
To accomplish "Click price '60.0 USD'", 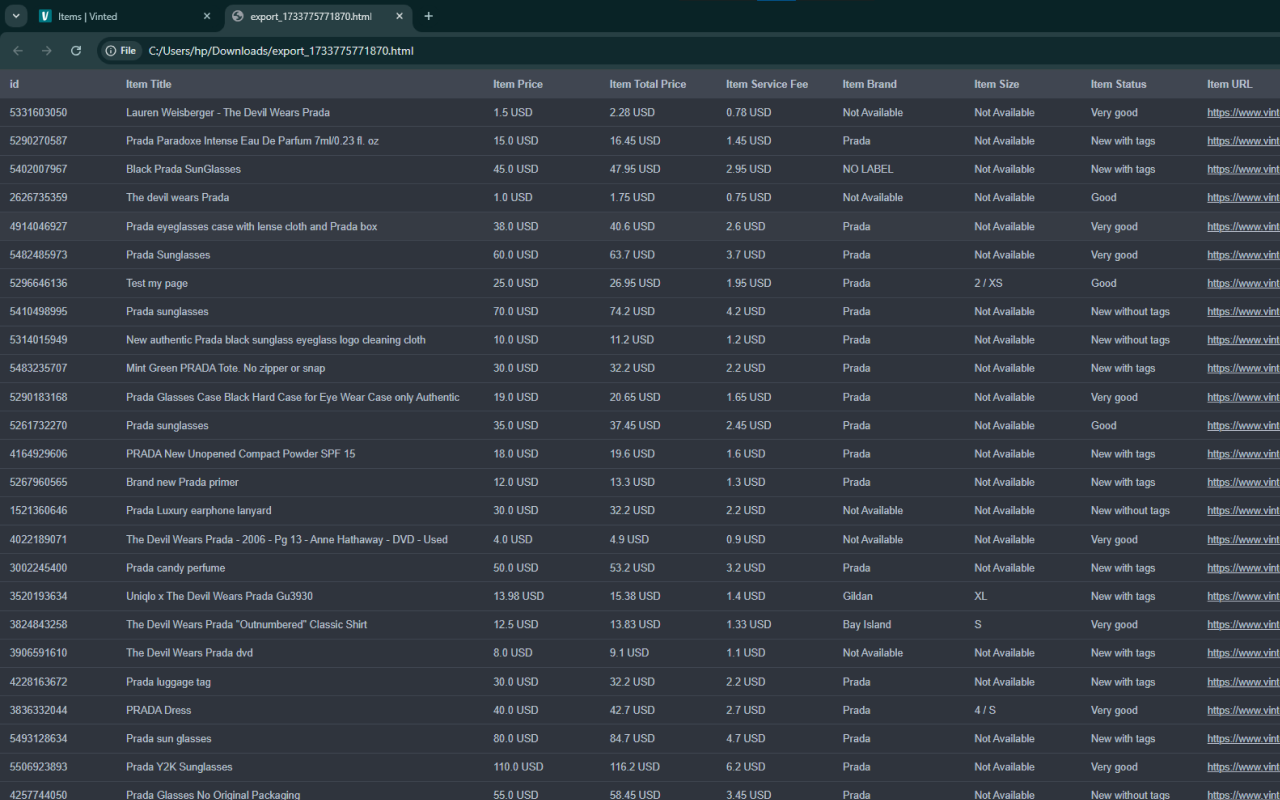I will (515, 255).
